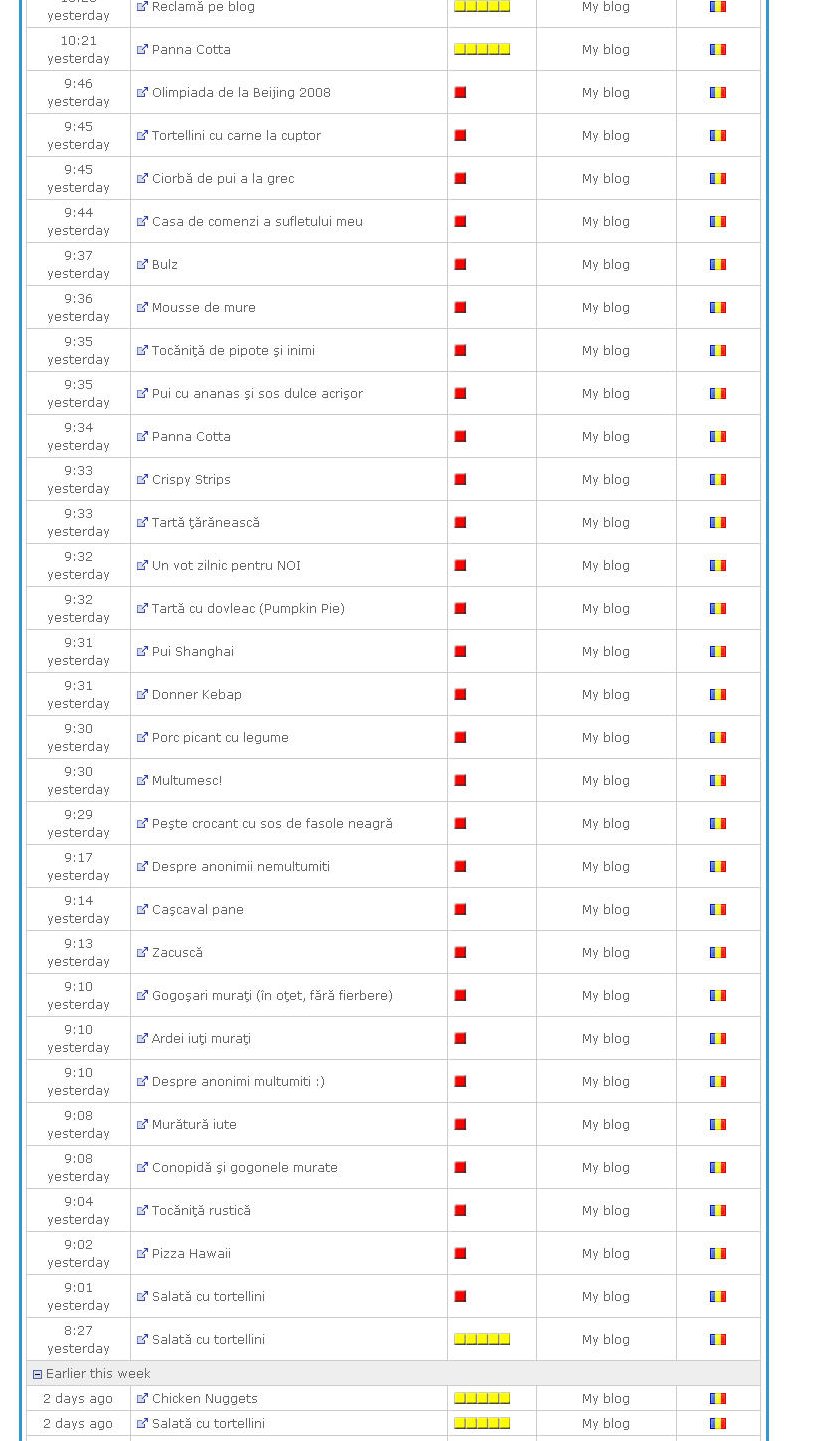Click the Romanian flag in Donner Kebap row

717,695
